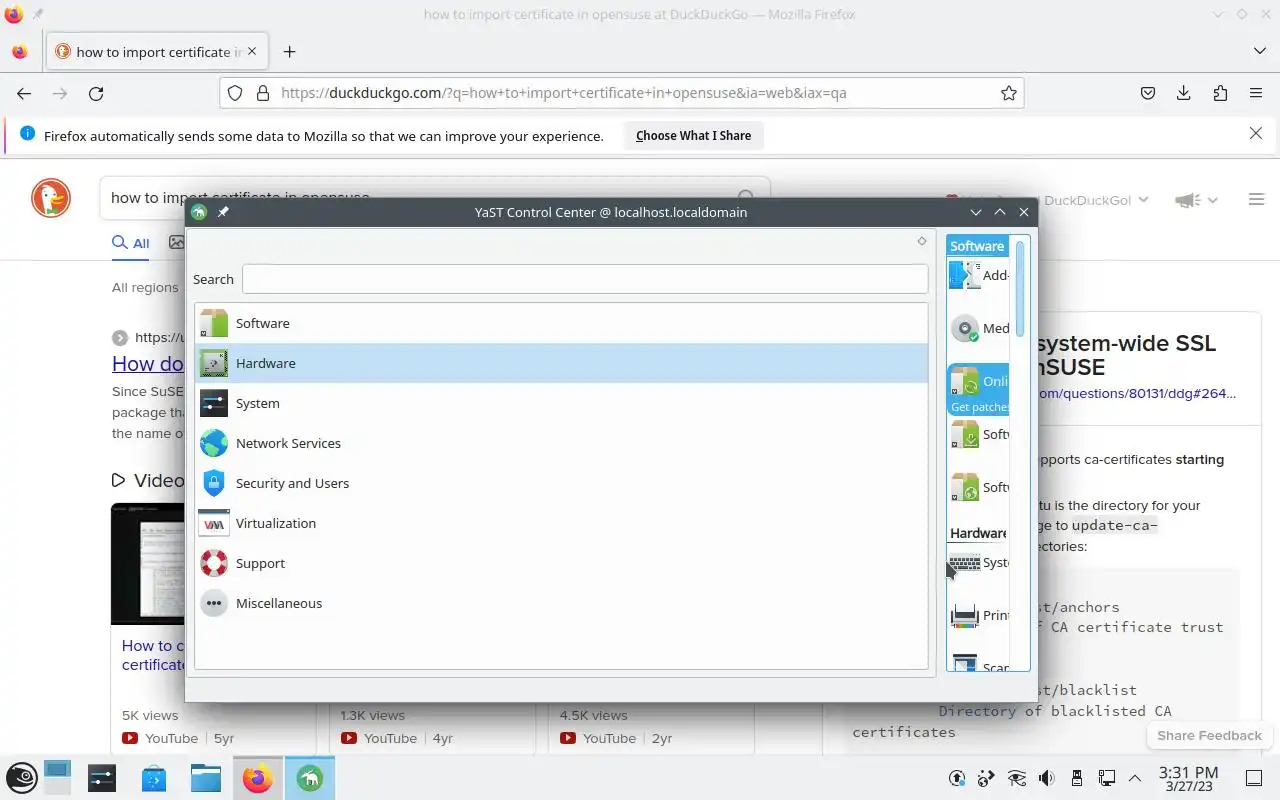Open the 'How do' search result link

[x=148, y=364]
